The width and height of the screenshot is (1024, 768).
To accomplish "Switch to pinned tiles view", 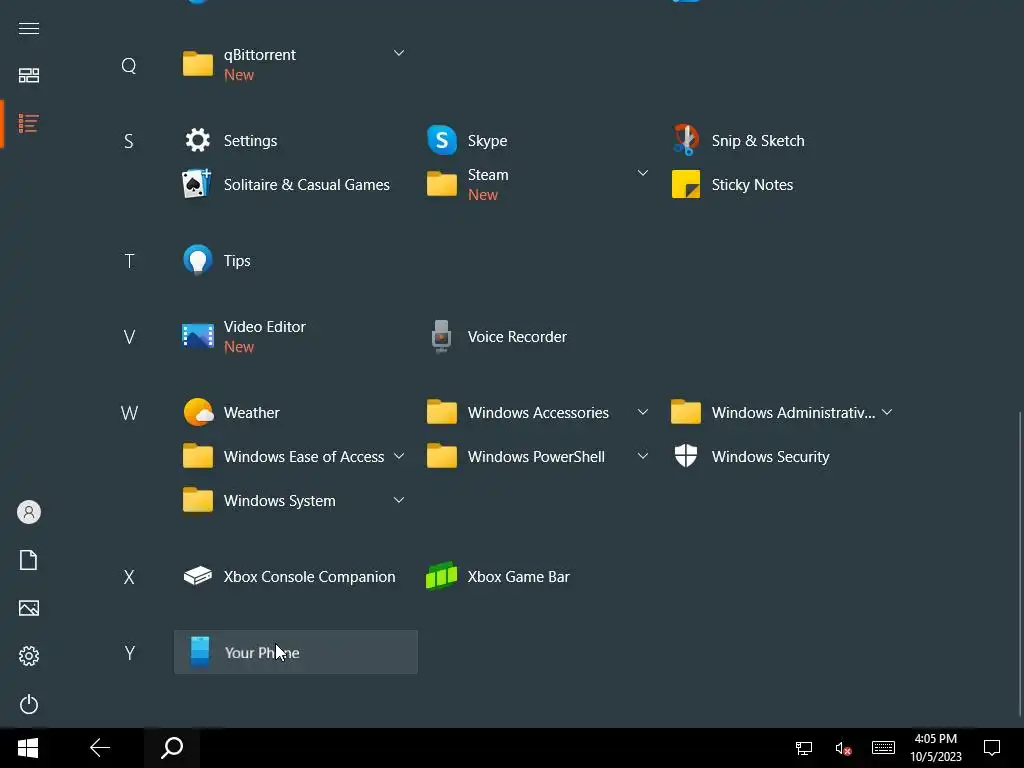I will click(x=29, y=75).
